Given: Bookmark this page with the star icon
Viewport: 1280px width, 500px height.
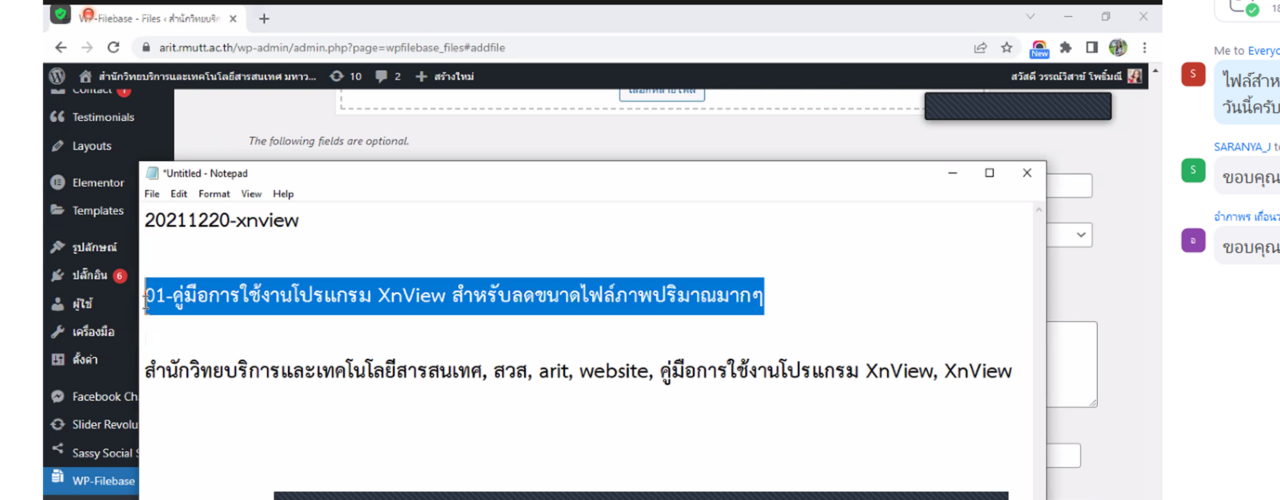Looking at the screenshot, I should (x=1007, y=47).
